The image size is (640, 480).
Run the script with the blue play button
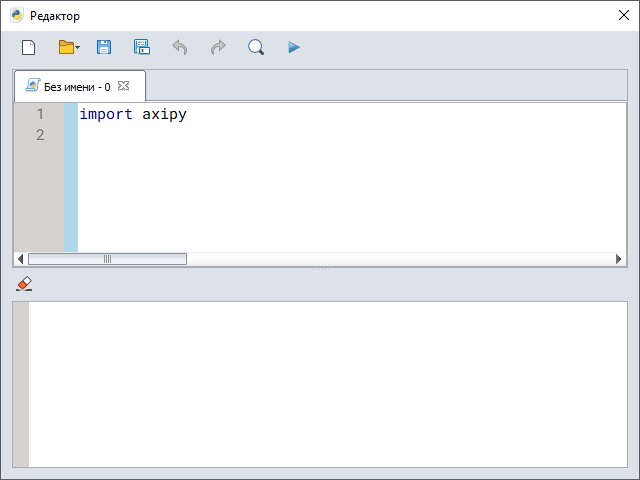(x=294, y=47)
